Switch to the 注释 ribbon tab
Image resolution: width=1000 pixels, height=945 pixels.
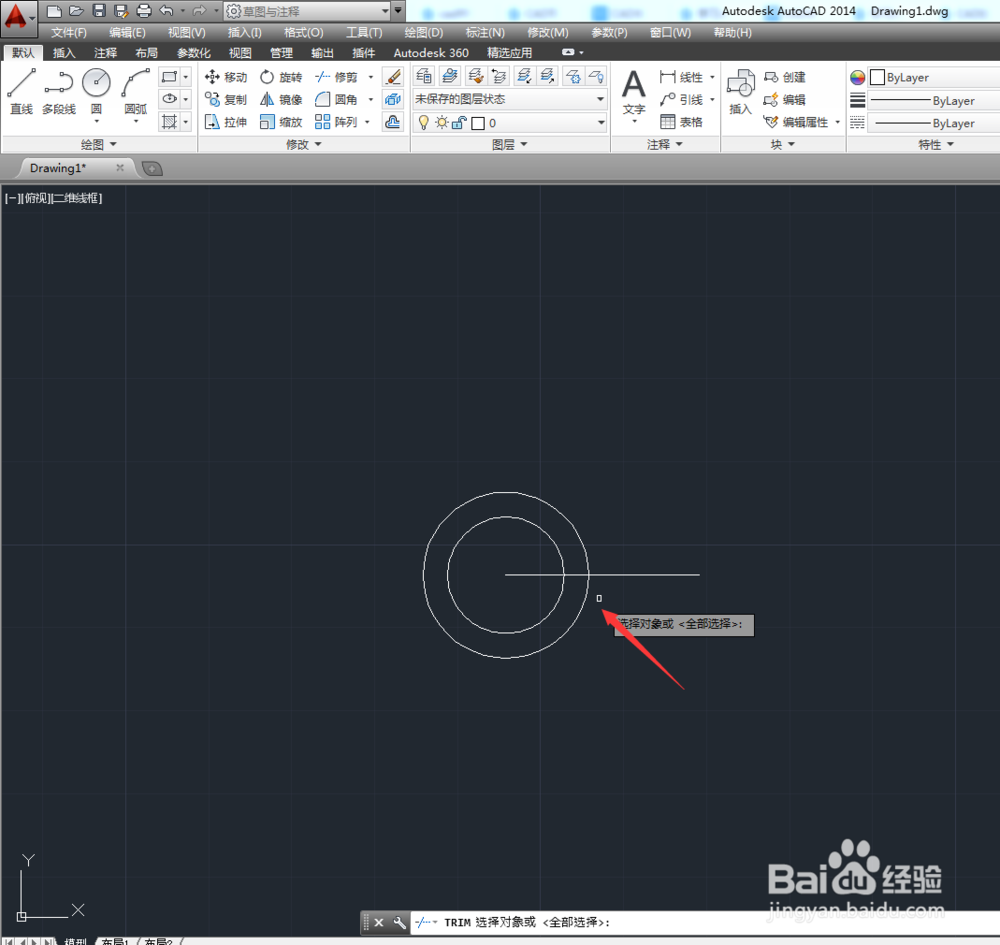pos(105,53)
